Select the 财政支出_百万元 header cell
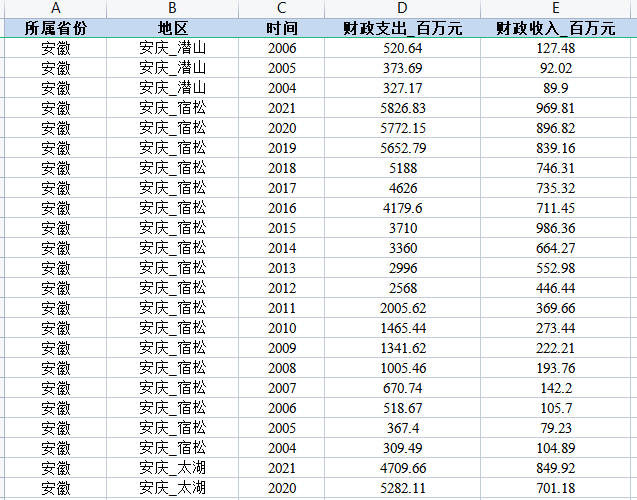The height and width of the screenshot is (500, 637). point(403,28)
